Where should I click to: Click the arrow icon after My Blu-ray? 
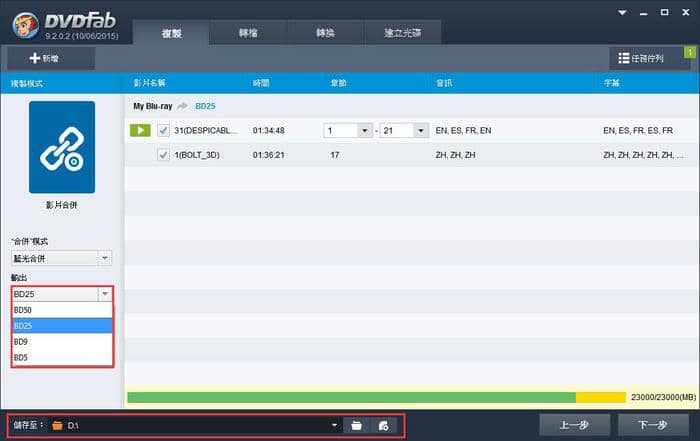tap(183, 106)
